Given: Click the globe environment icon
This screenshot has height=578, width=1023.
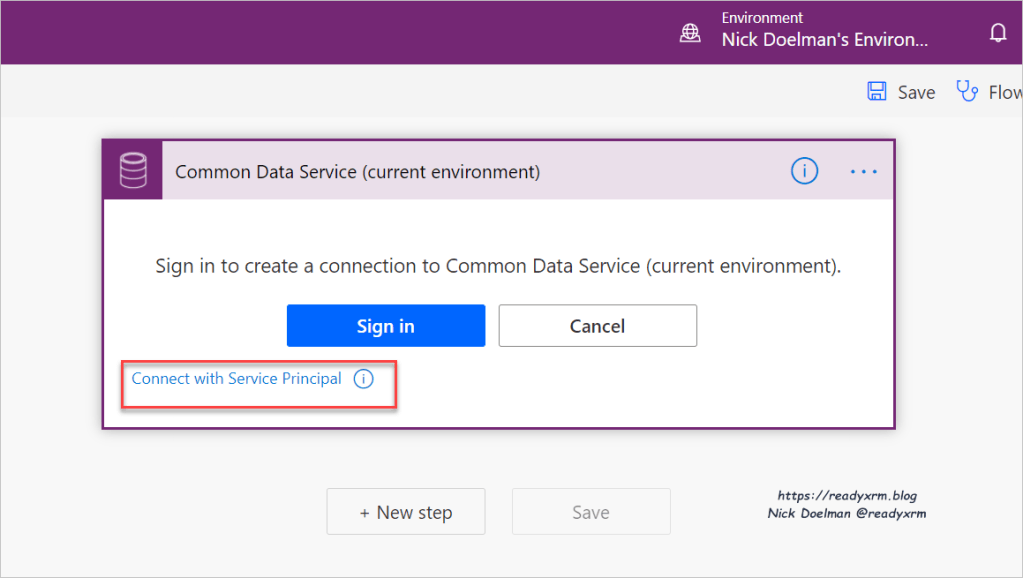Looking at the screenshot, I should coord(690,33).
